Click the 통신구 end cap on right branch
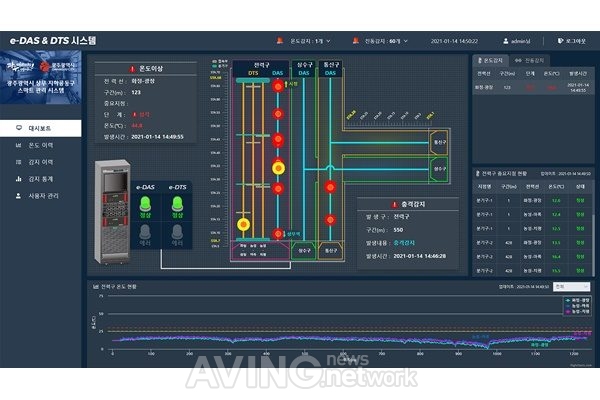 point(439,142)
